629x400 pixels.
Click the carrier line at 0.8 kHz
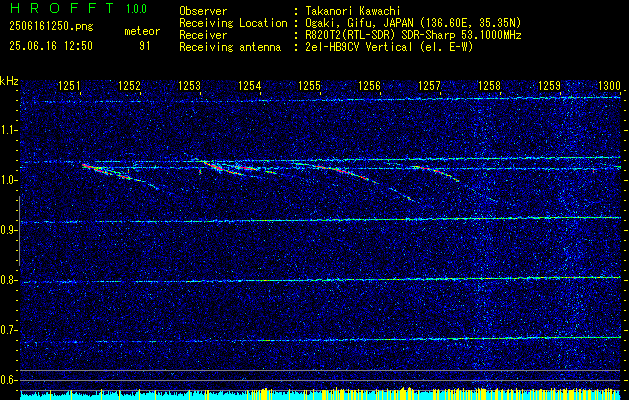(320, 280)
